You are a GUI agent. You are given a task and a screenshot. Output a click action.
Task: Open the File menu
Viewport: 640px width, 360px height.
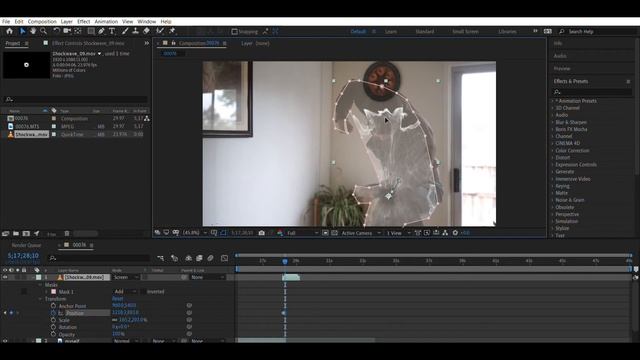click(x=6, y=22)
